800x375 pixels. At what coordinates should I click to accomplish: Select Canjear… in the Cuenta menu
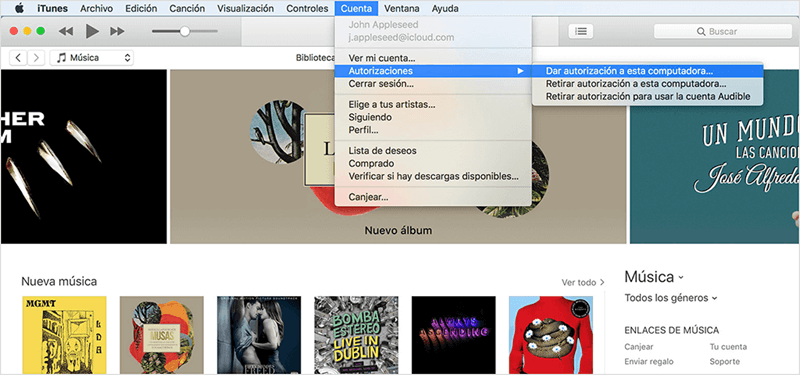pyautogui.click(x=433, y=197)
